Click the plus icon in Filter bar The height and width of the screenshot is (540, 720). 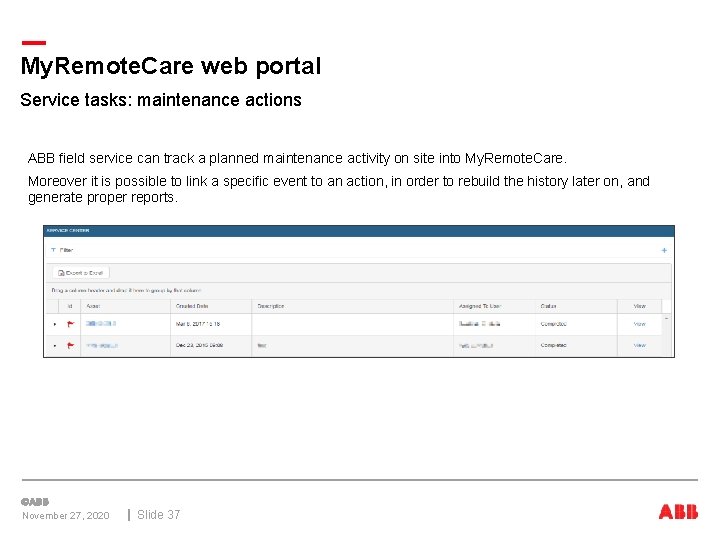664,250
